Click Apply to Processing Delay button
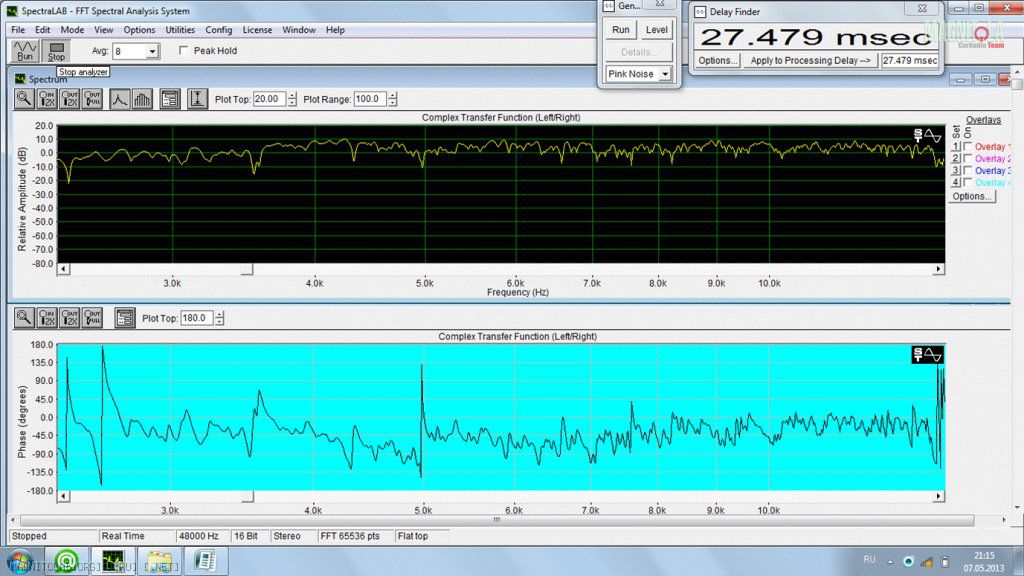The width and height of the screenshot is (1024, 576). pos(810,60)
